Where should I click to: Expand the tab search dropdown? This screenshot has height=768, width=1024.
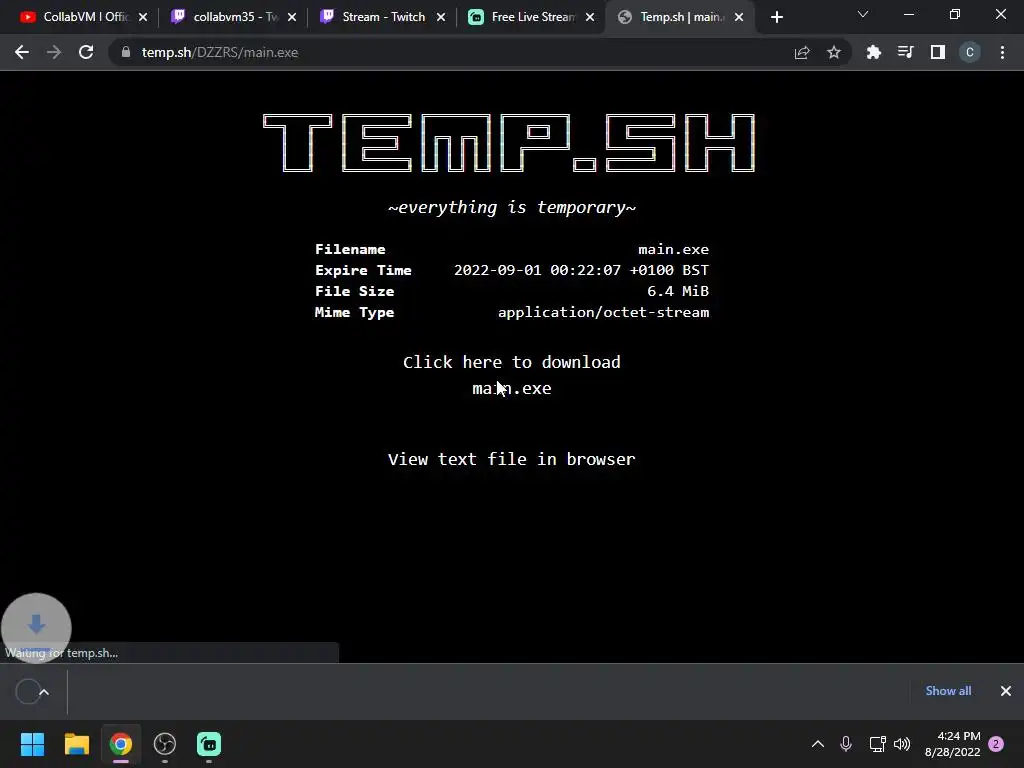pyautogui.click(x=863, y=14)
